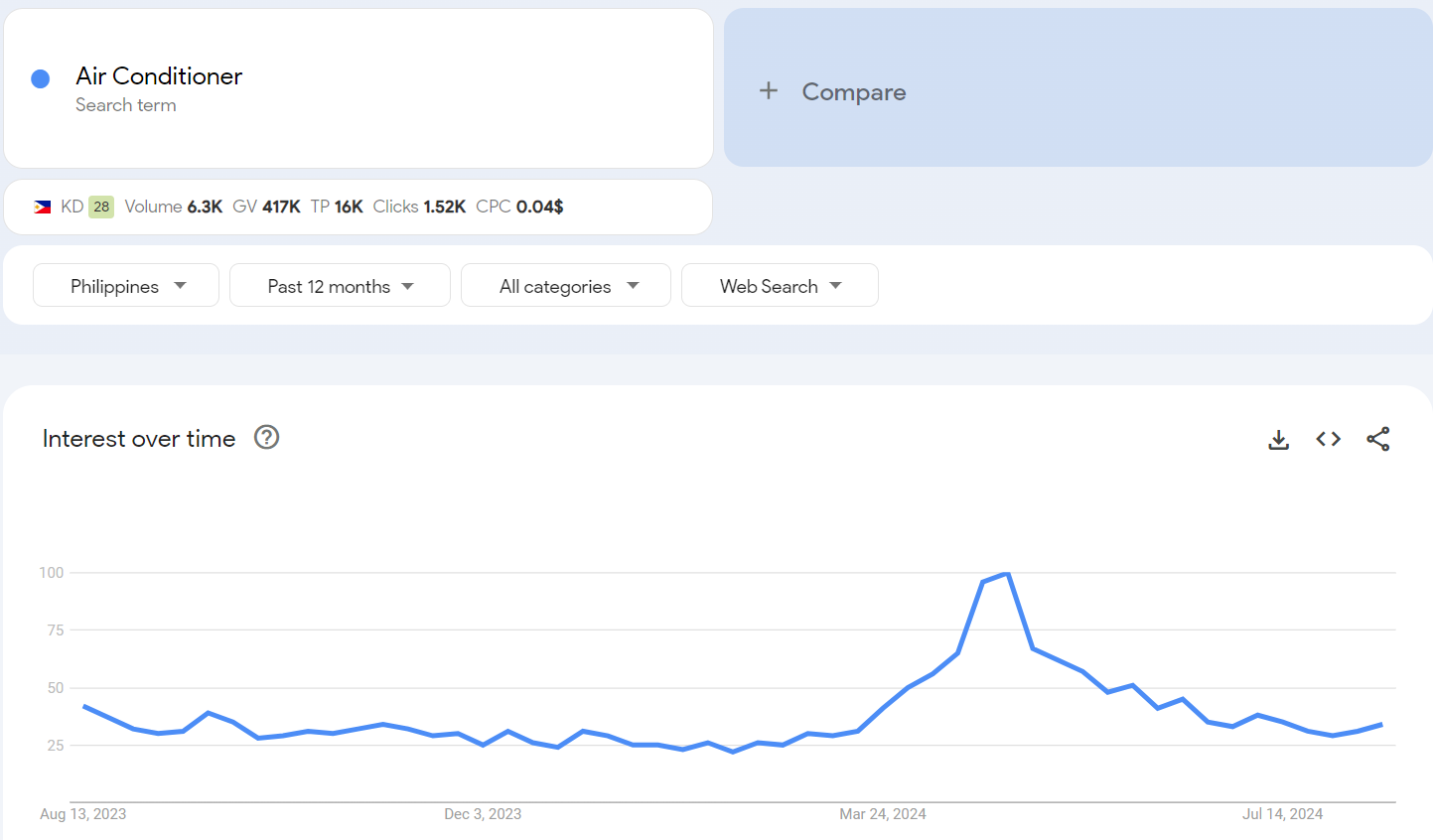Expand the Philippines region dropdown

tap(126, 286)
